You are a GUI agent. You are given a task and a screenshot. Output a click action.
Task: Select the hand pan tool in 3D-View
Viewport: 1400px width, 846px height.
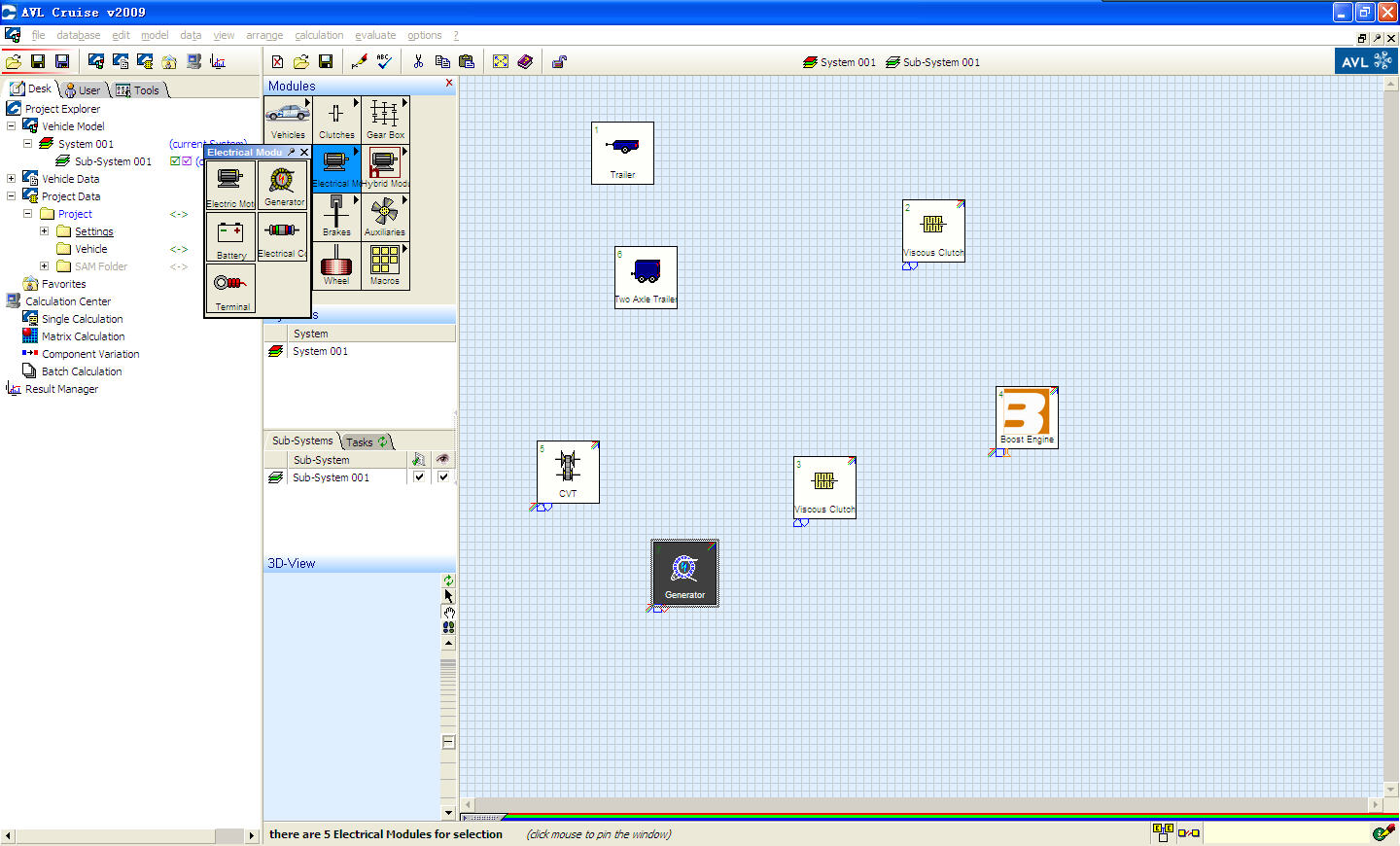pos(448,612)
